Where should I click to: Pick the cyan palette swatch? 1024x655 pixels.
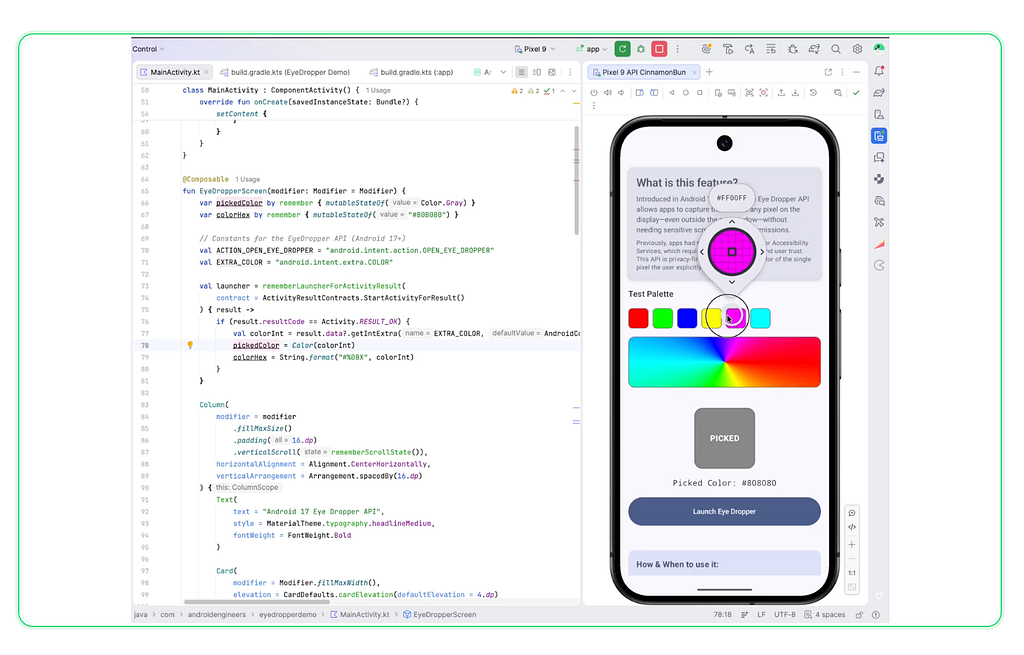(760, 318)
